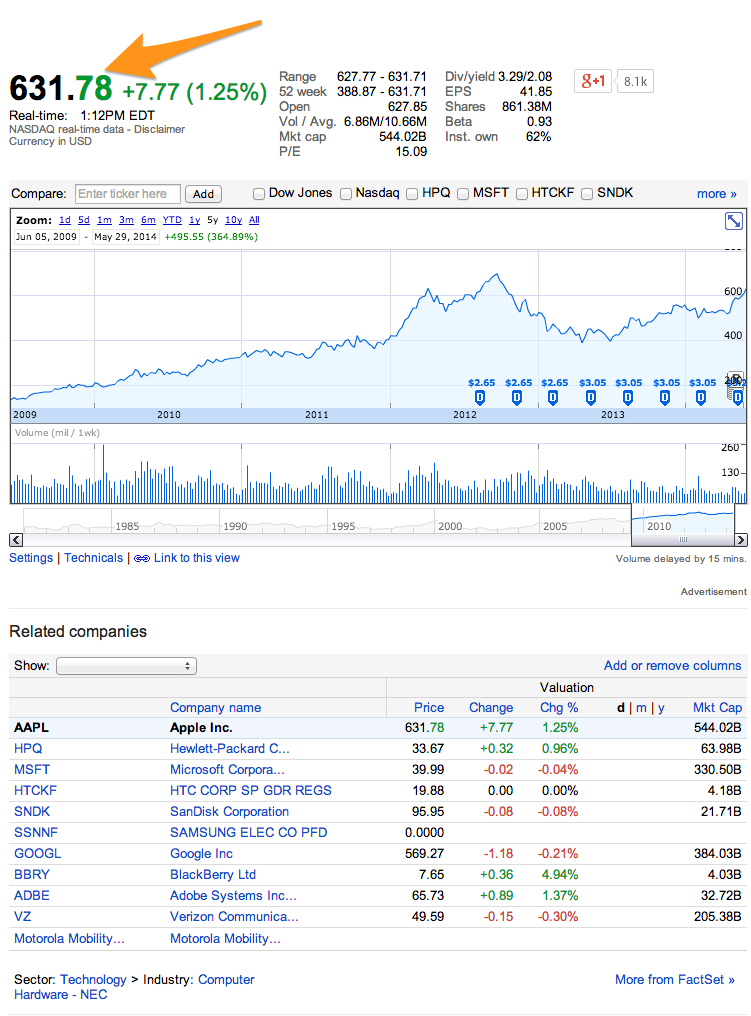Open SAMSUNG ELEC CO PFD link

pos(248,832)
